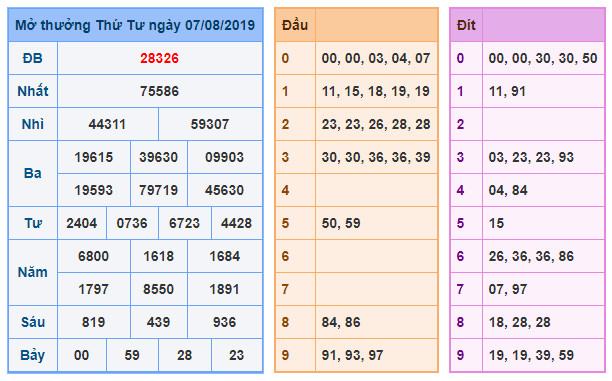Click Đầu row values '00, 00, 03, 04, 07'

pyautogui.click(x=376, y=58)
